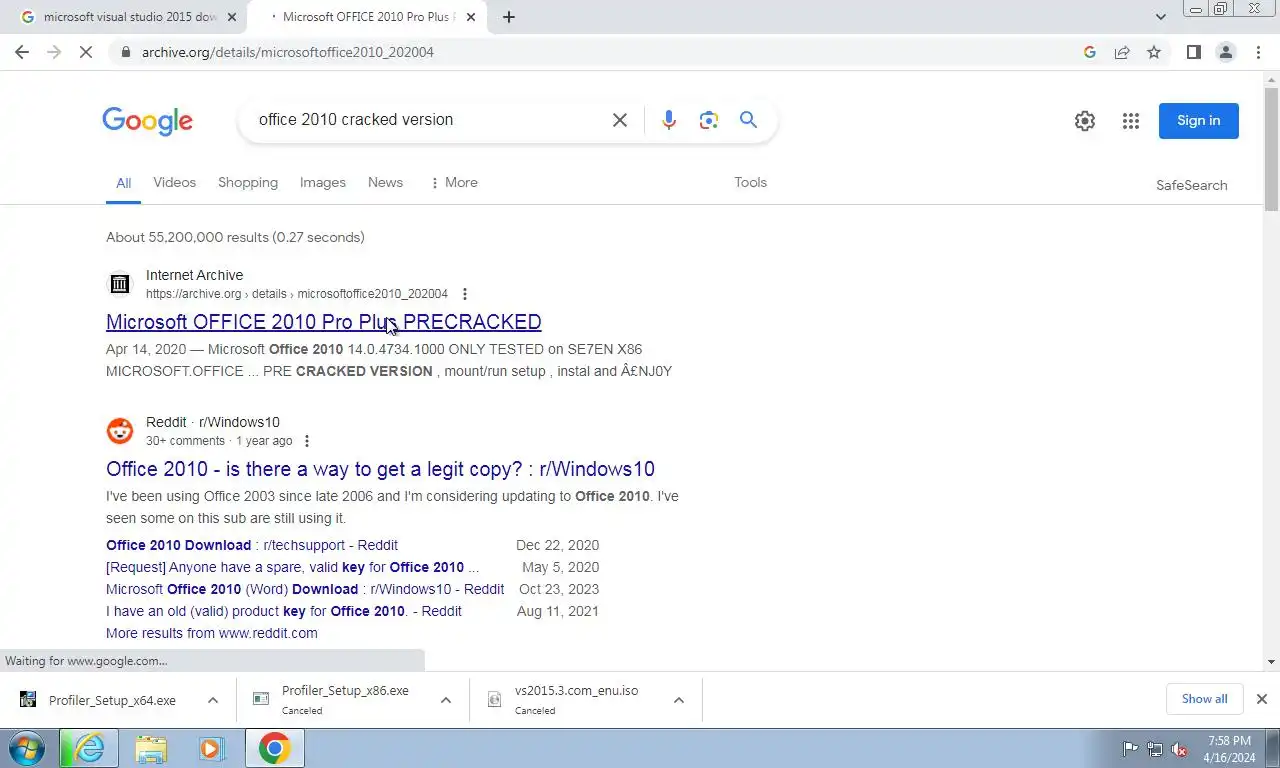
Task: Click the muted volume tray icon
Action: [1180, 749]
